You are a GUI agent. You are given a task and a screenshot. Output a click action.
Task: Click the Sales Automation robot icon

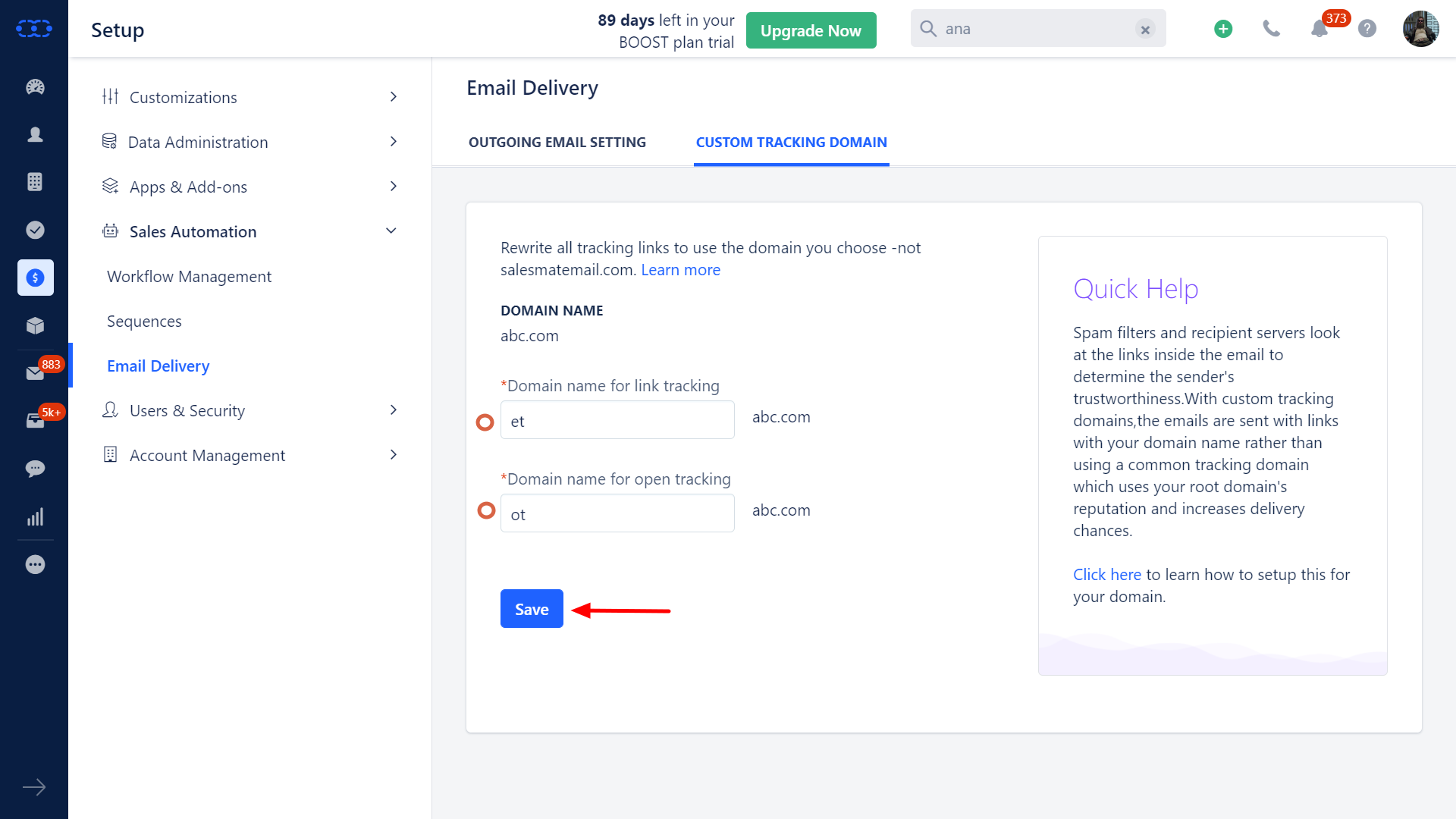click(110, 231)
